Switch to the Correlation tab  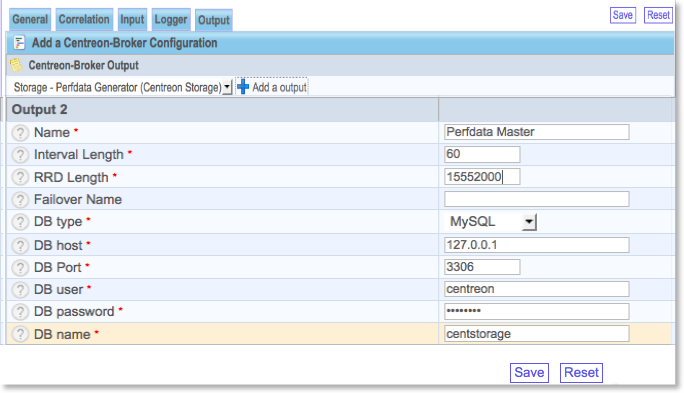[x=84, y=20]
